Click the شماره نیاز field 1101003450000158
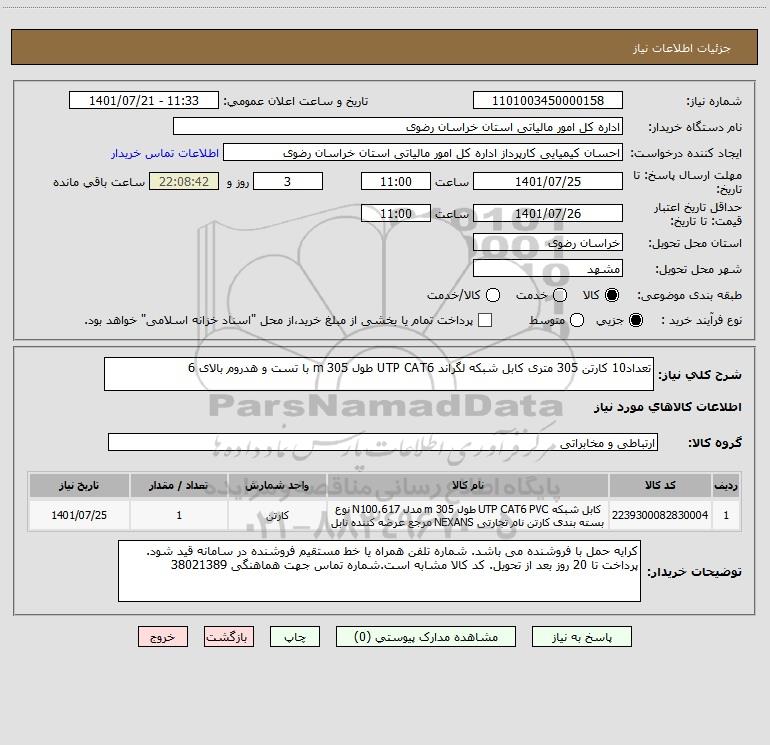Screen dimensions: 770x745 coord(548,101)
